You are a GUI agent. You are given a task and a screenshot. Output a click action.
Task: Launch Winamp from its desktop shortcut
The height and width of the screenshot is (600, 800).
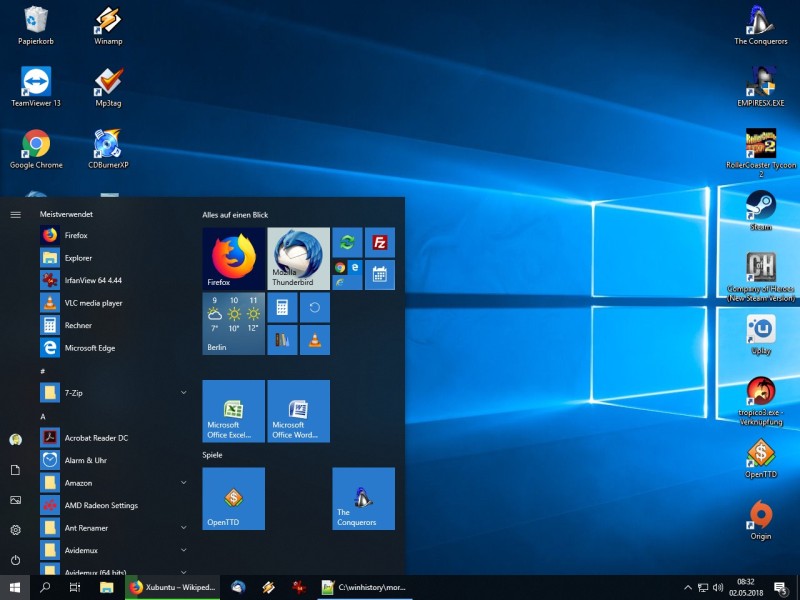pyautogui.click(x=108, y=26)
